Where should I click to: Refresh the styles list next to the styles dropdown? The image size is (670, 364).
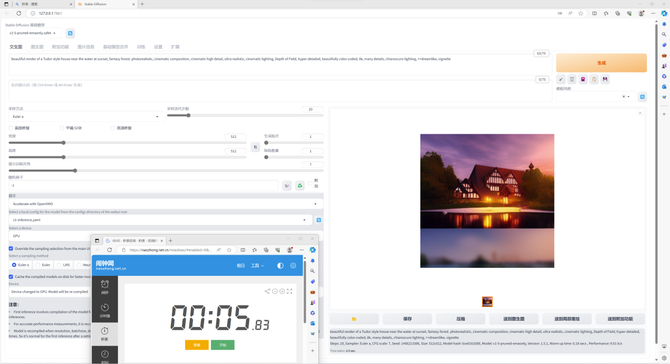[x=642, y=97]
